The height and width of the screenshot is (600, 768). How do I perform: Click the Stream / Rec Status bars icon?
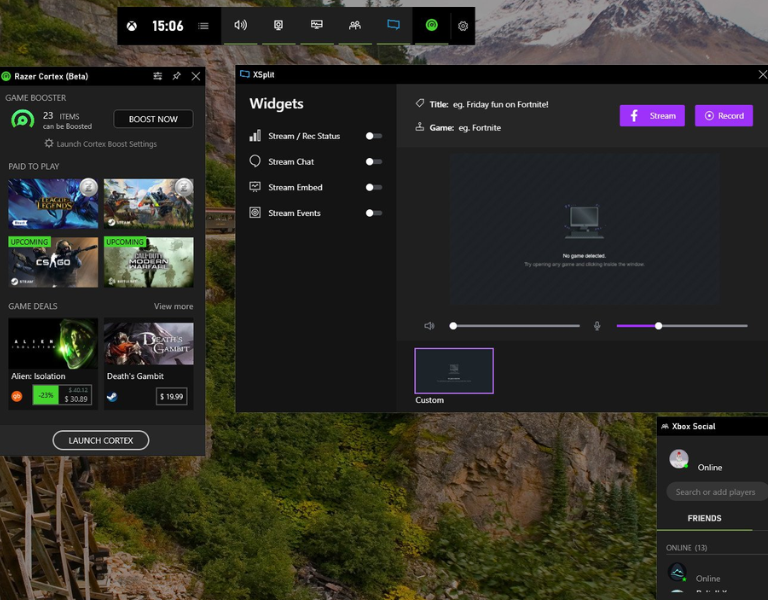pyautogui.click(x=255, y=136)
